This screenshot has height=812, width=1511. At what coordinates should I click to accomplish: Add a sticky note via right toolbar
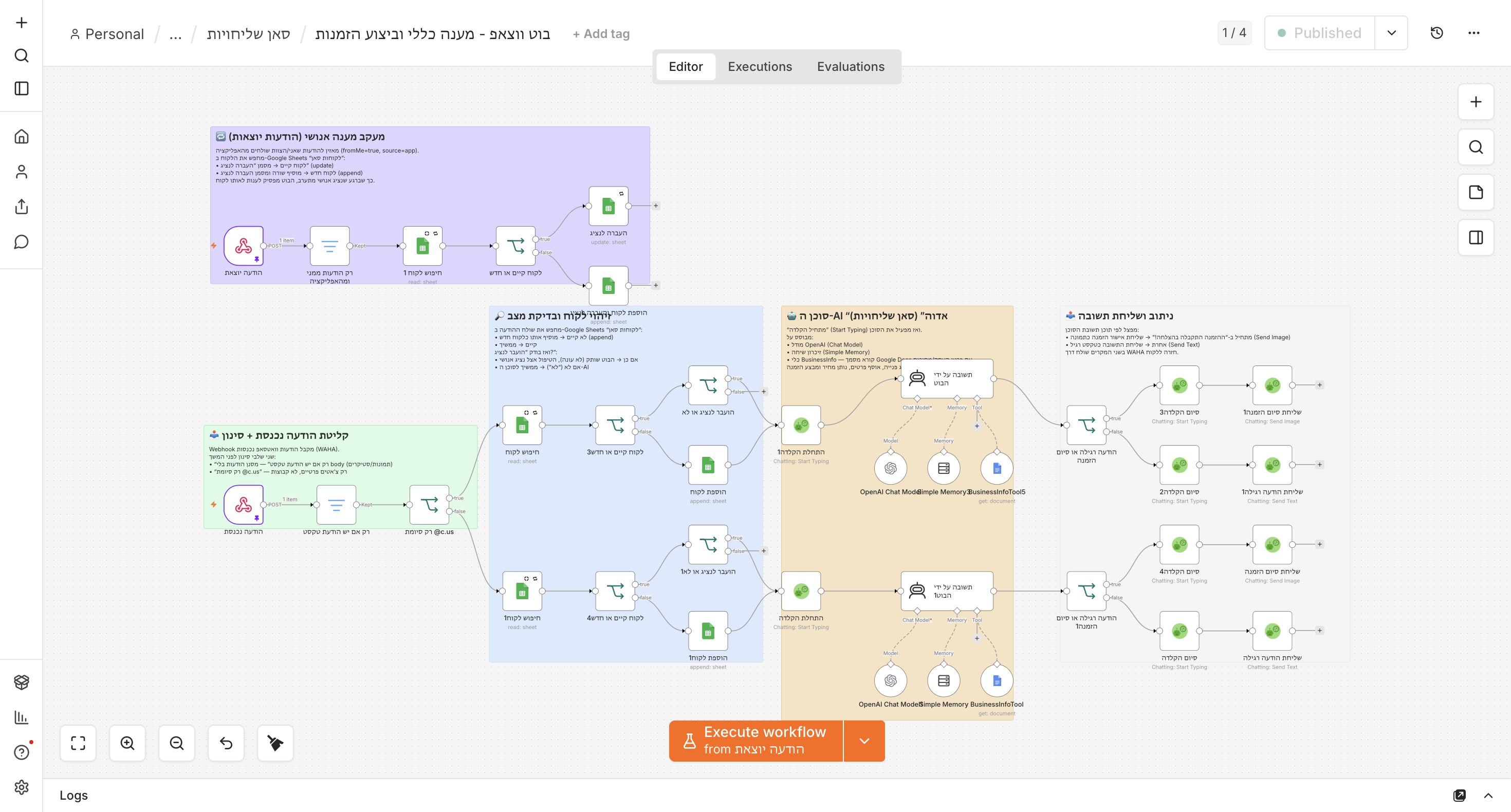pyautogui.click(x=1476, y=192)
